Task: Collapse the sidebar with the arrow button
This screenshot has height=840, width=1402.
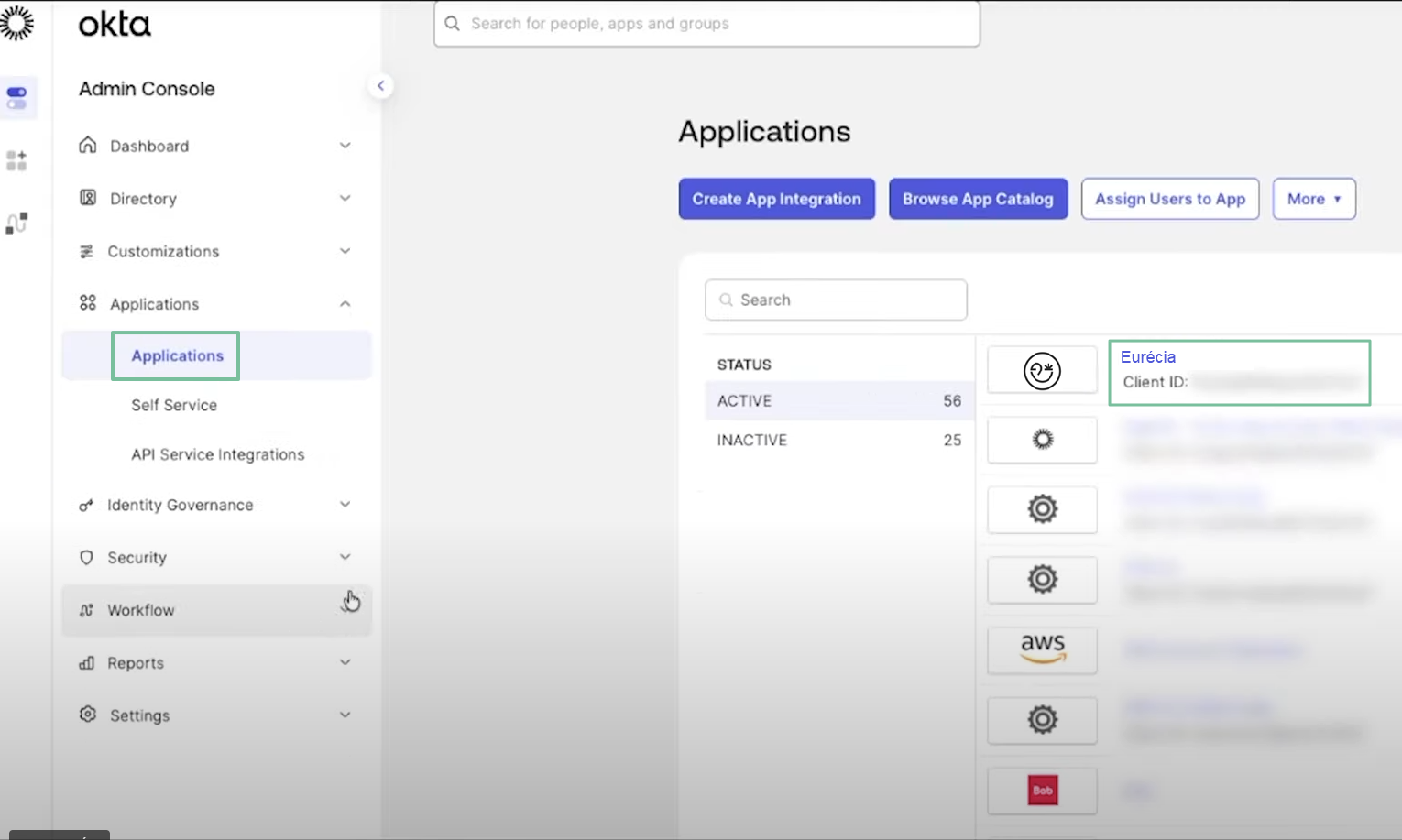Action: pyautogui.click(x=380, y=86)
